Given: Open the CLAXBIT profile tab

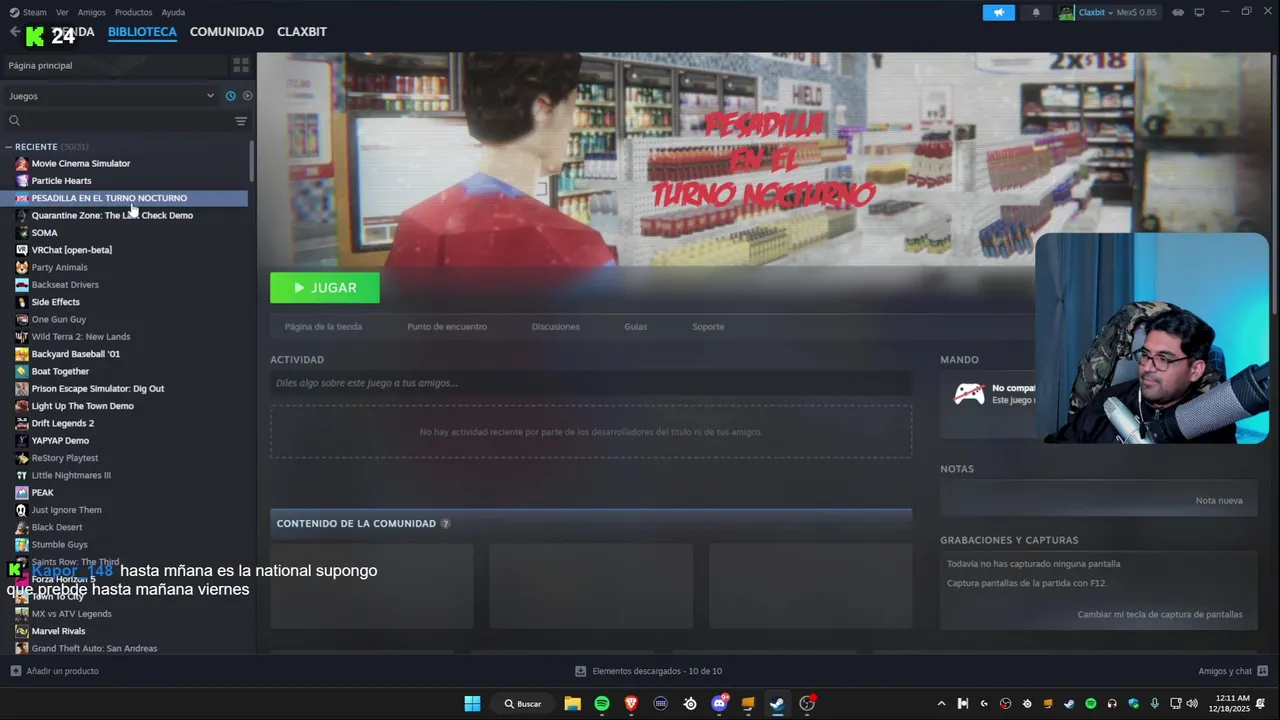Looking at the screenshot, I should 302,32.
